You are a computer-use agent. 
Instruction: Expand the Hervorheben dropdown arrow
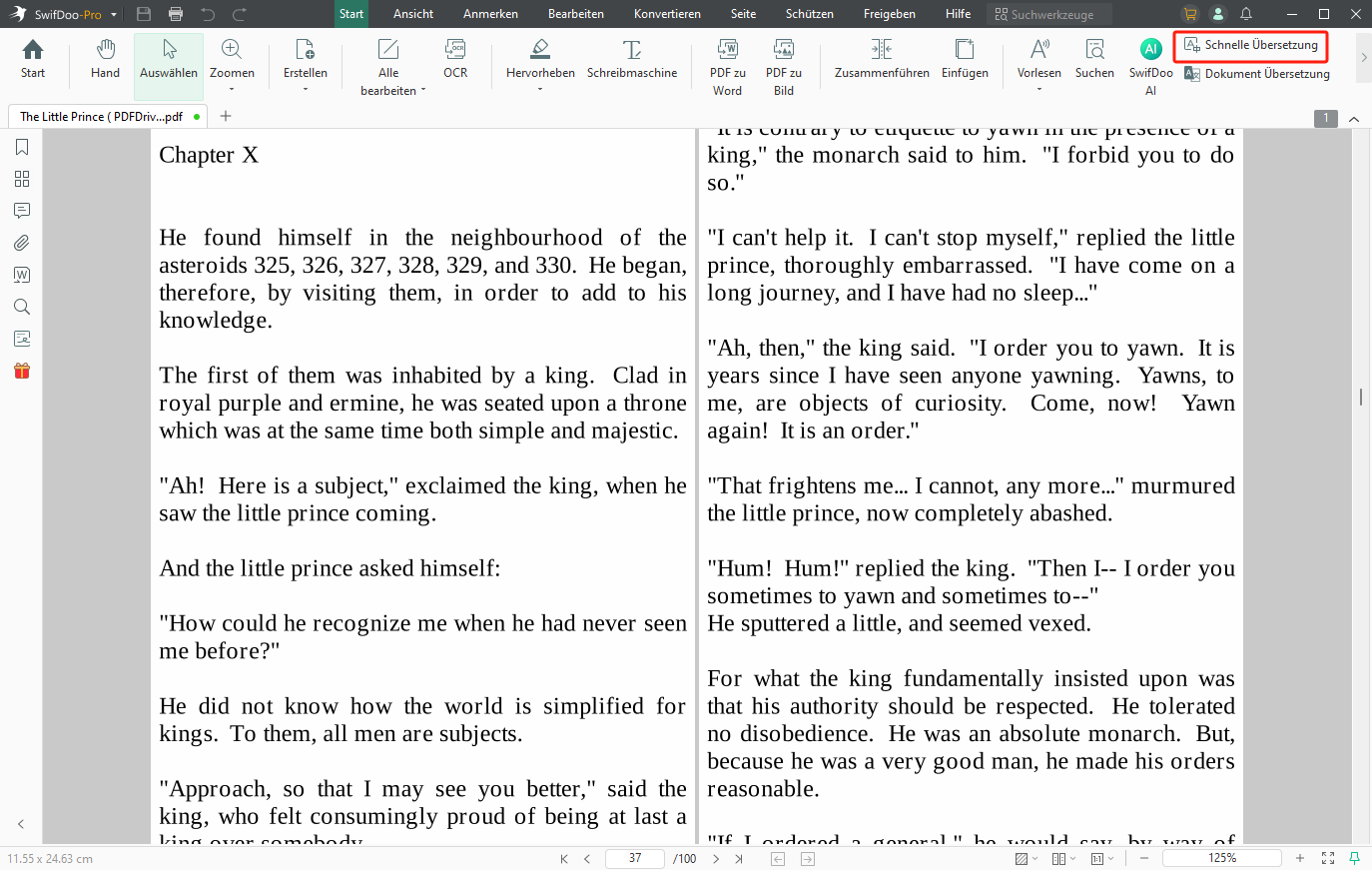coord(540,90)
